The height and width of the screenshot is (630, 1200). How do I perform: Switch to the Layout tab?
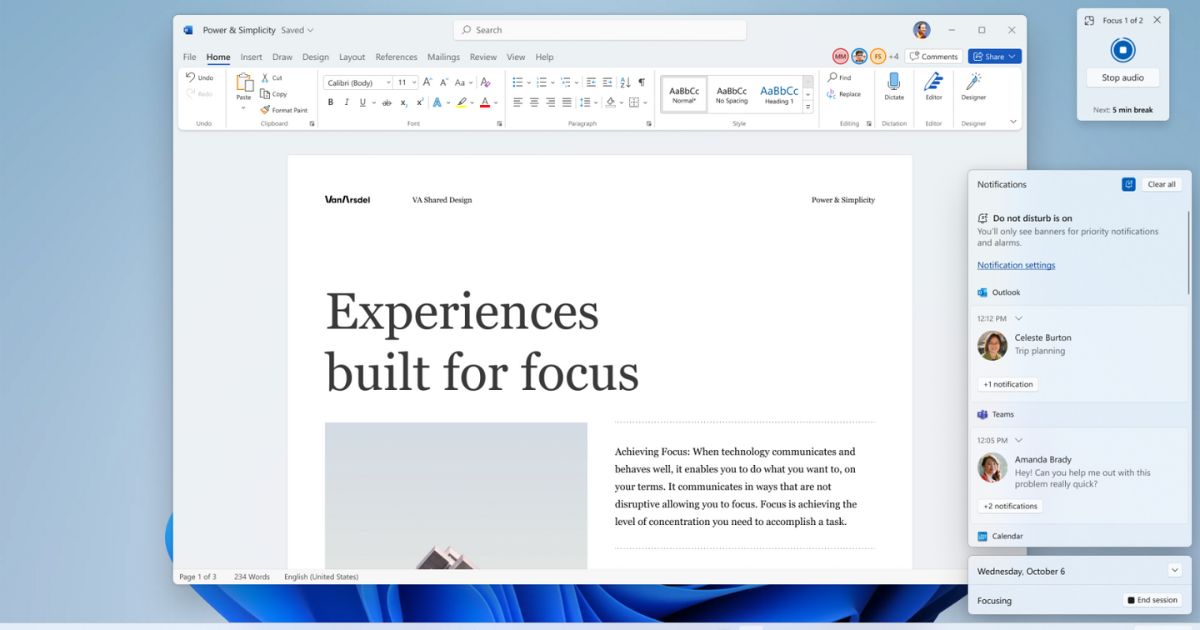(352, 57)
